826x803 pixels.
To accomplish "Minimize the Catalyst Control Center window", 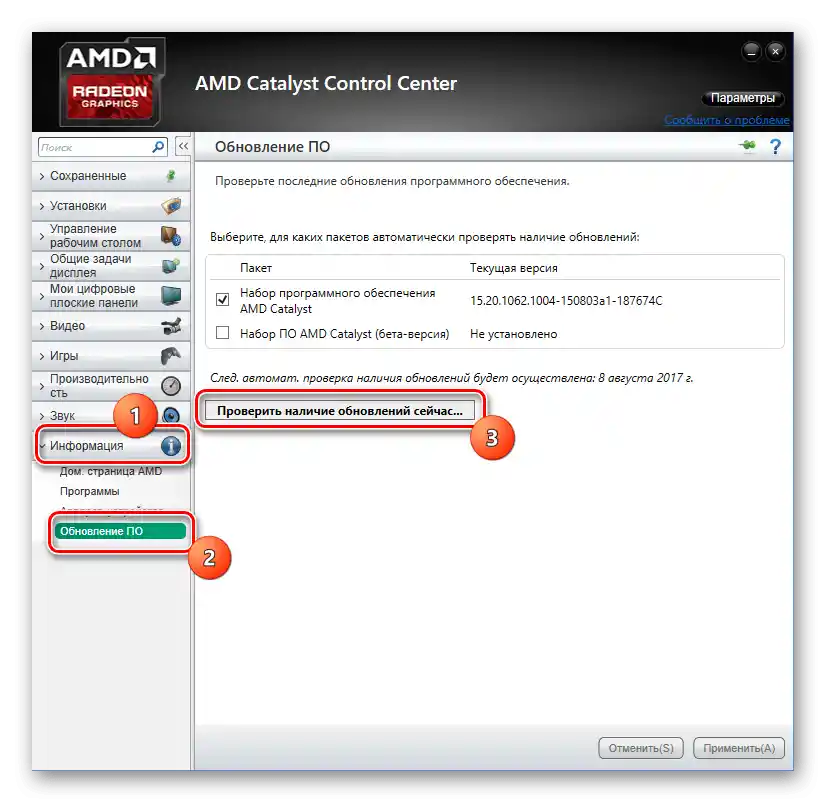I will [751, 52].
